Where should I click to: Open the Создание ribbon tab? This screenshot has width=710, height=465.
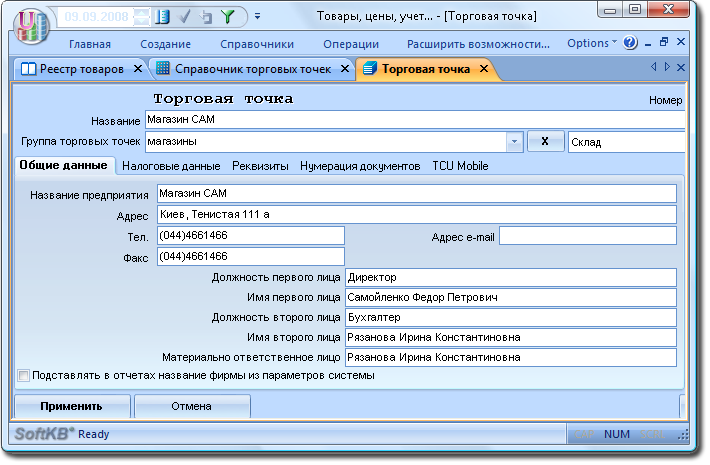165,44
